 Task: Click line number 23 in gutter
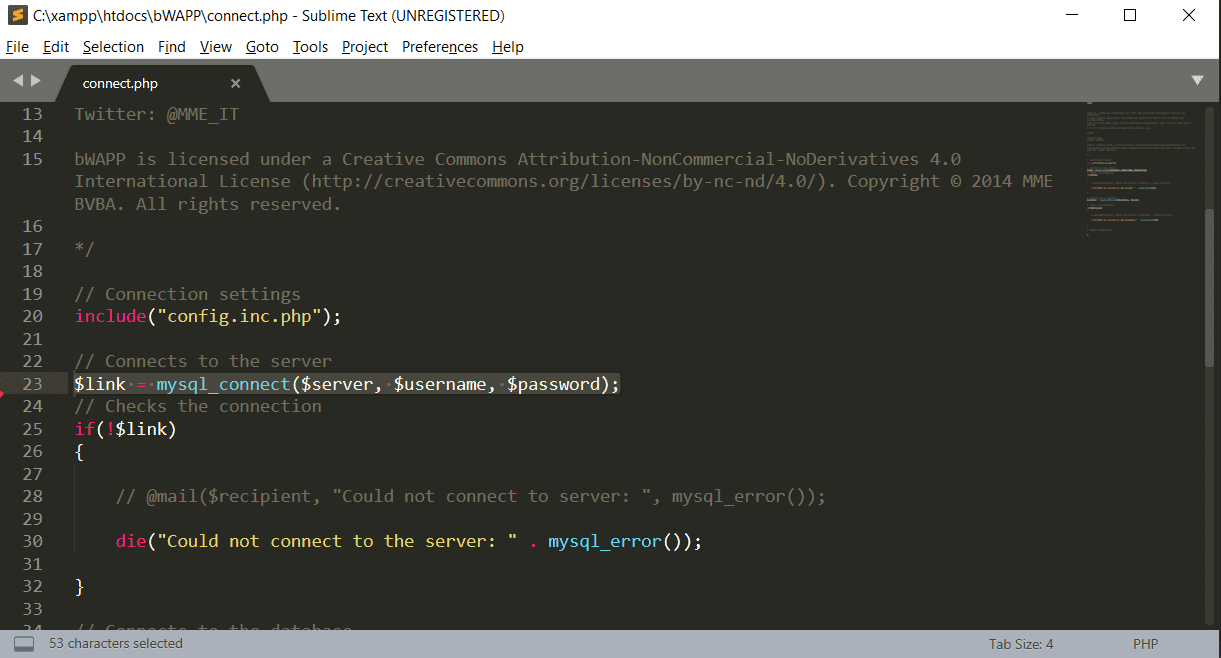tap(32, 384)
